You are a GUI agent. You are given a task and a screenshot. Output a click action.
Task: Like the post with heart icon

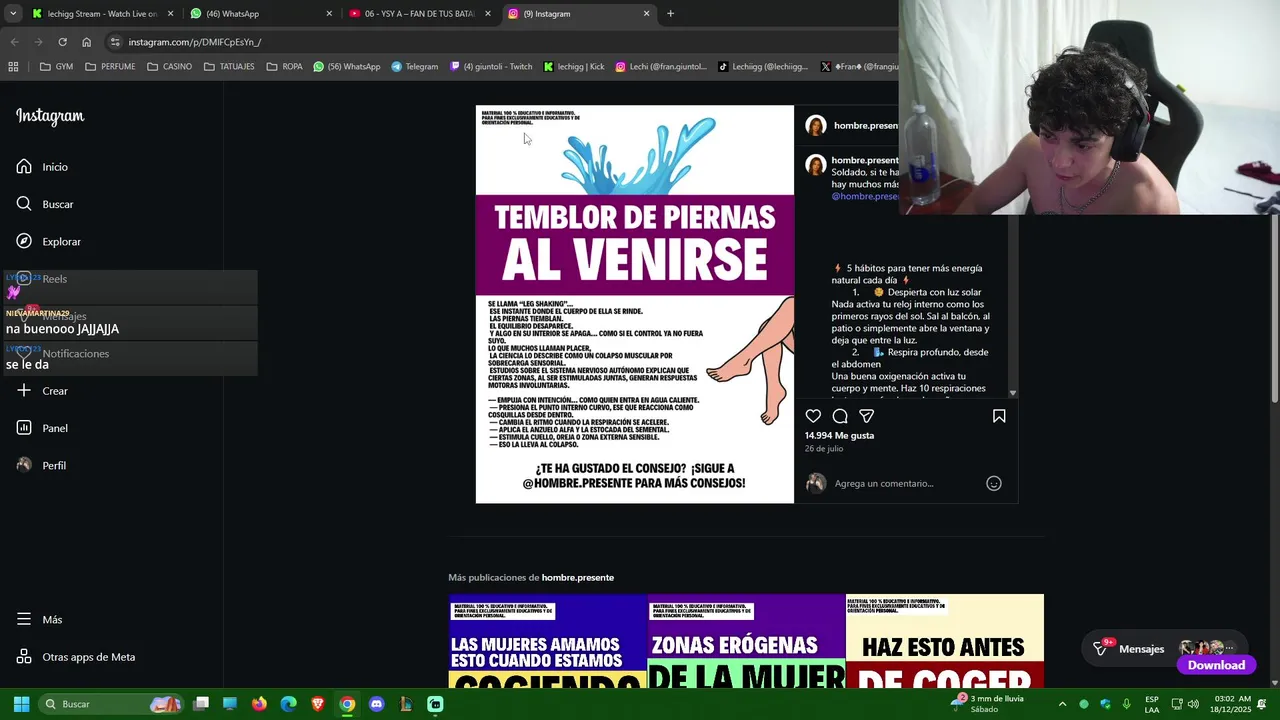click(x=813, y=416)
